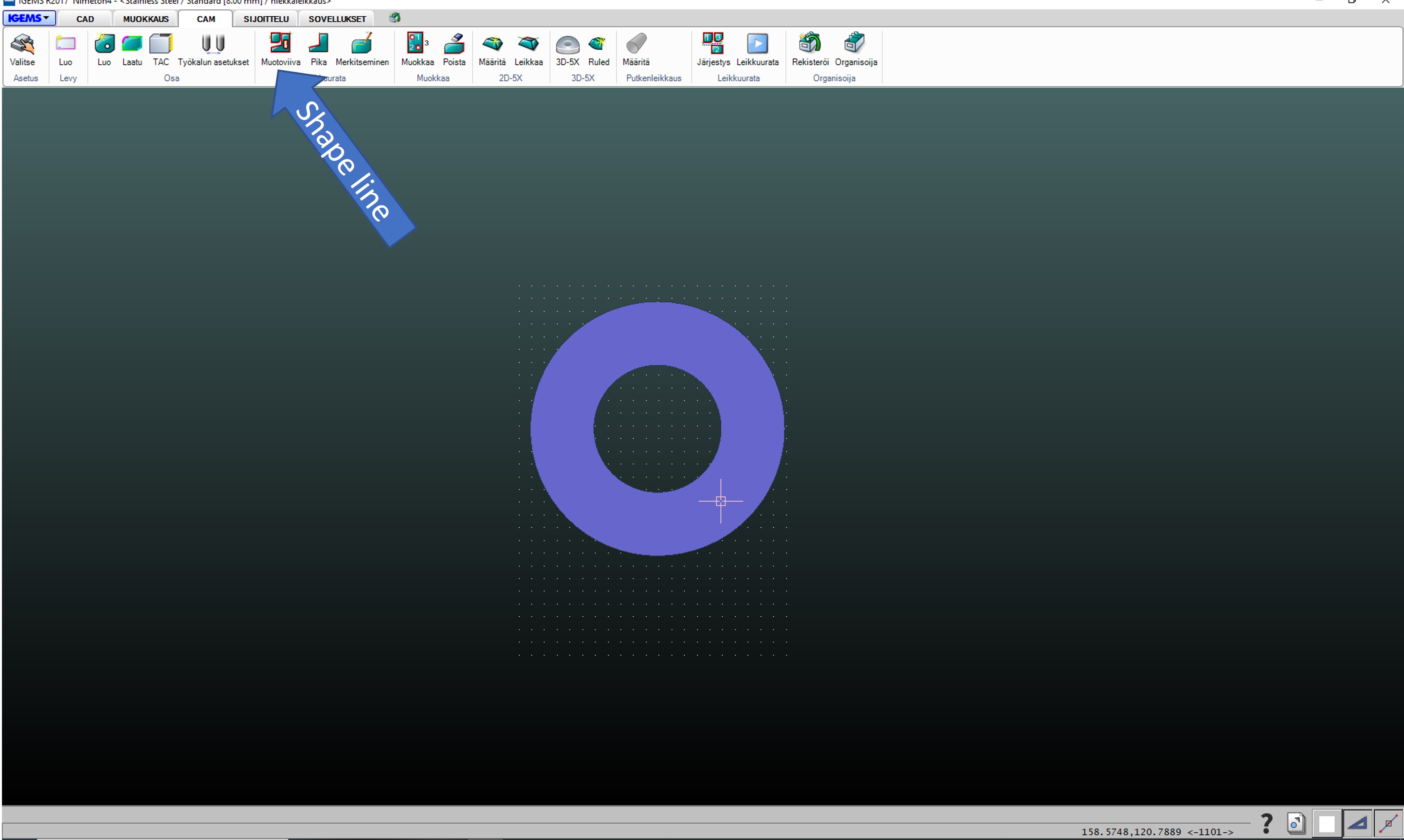
Task: Open Työkalun asetukset tool settings
Action: point(213,49)
